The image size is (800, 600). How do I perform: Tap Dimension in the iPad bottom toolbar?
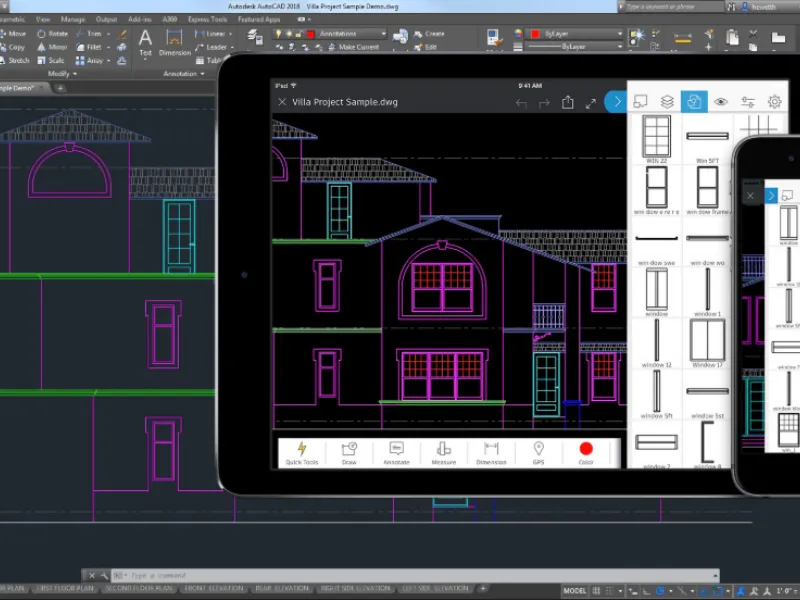click(491, 453)
